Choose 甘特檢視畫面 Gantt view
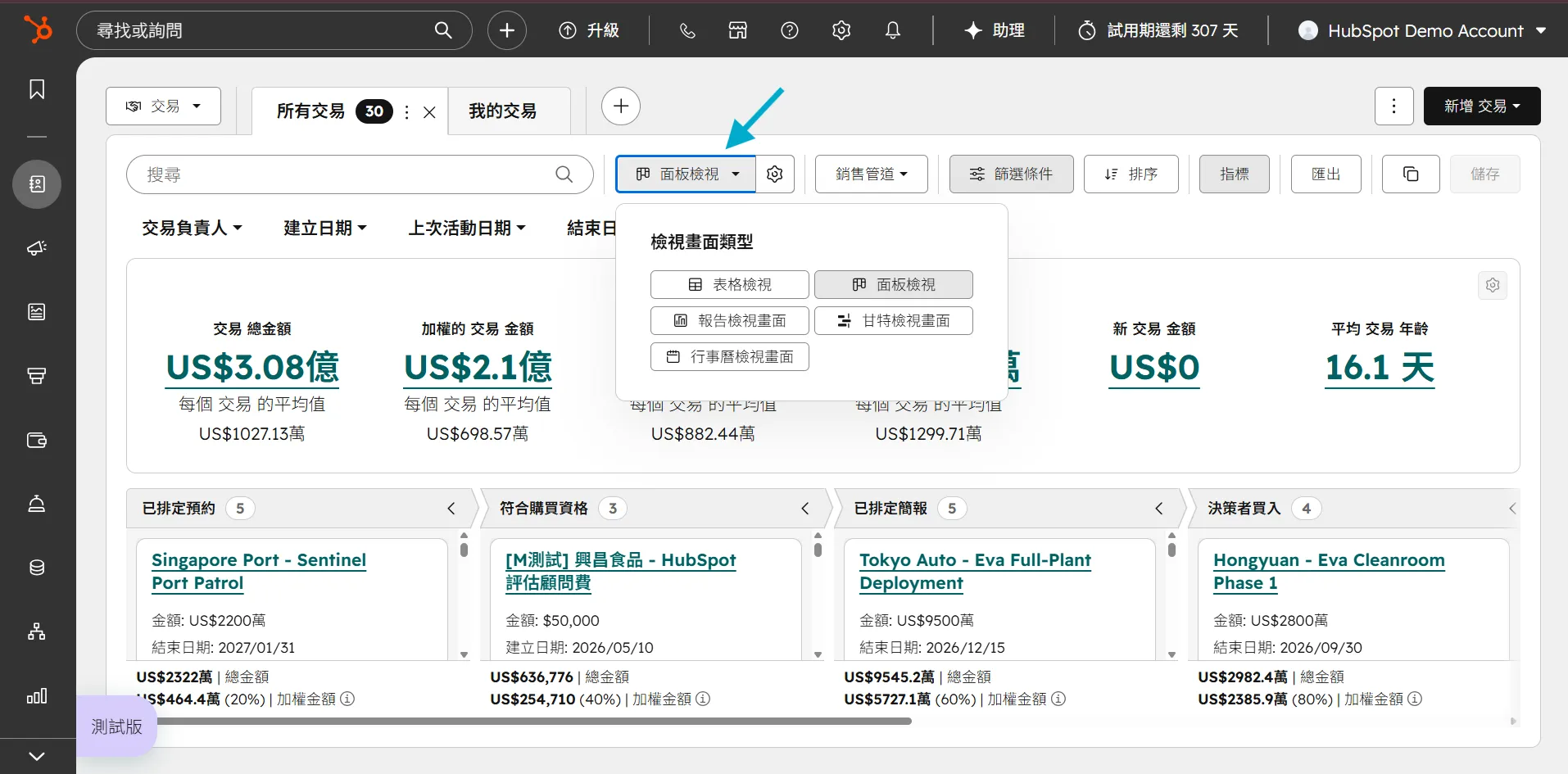This screenshot has width=1568, height=774. point(893,320)
